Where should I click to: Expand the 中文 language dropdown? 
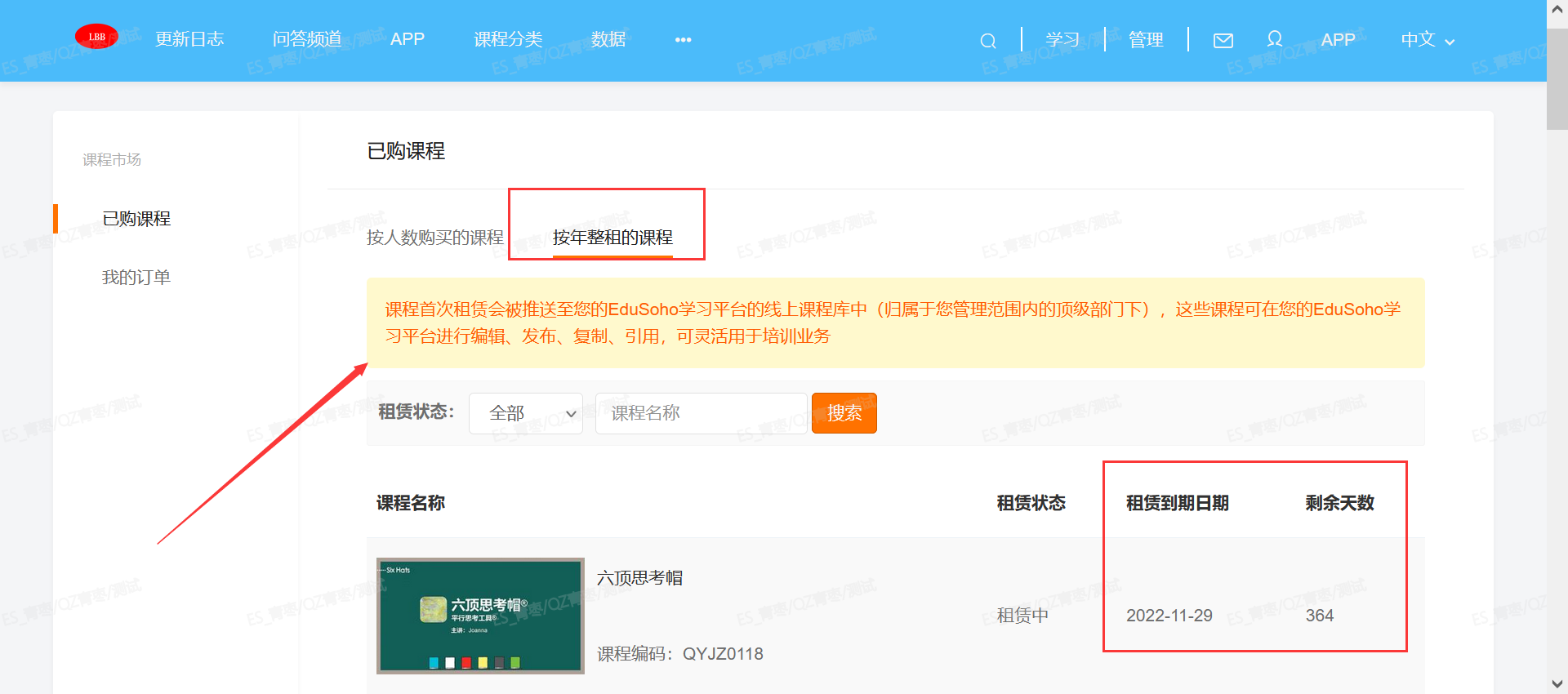pyautogui.click(x=1427, y=40)
